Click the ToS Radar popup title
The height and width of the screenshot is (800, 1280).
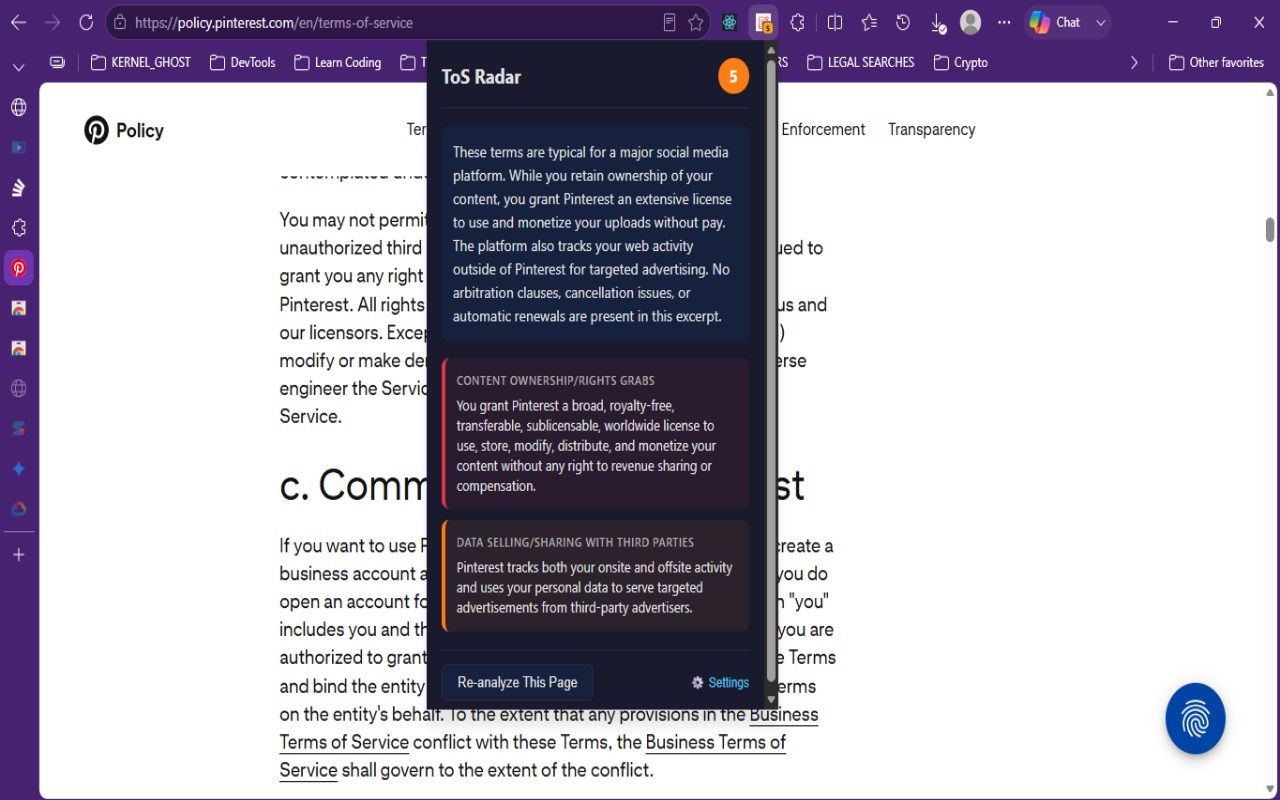(481, 76)
